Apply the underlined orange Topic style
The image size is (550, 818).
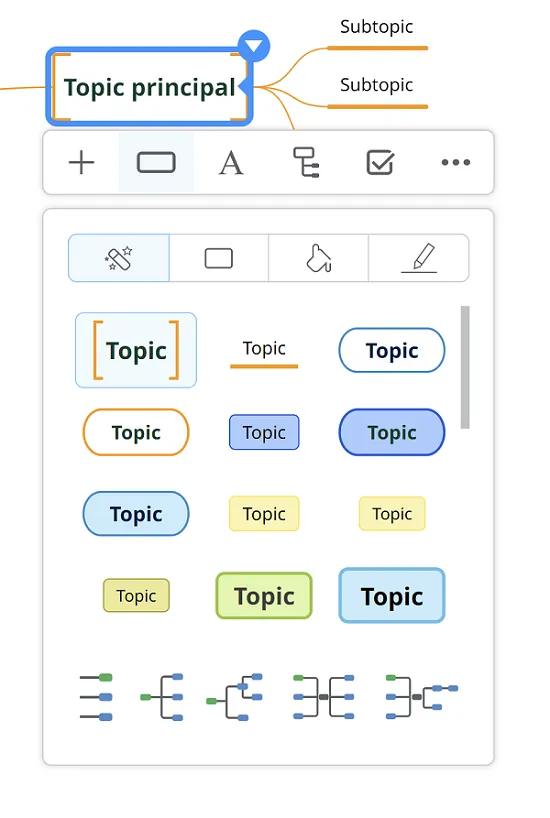point(264,353)
